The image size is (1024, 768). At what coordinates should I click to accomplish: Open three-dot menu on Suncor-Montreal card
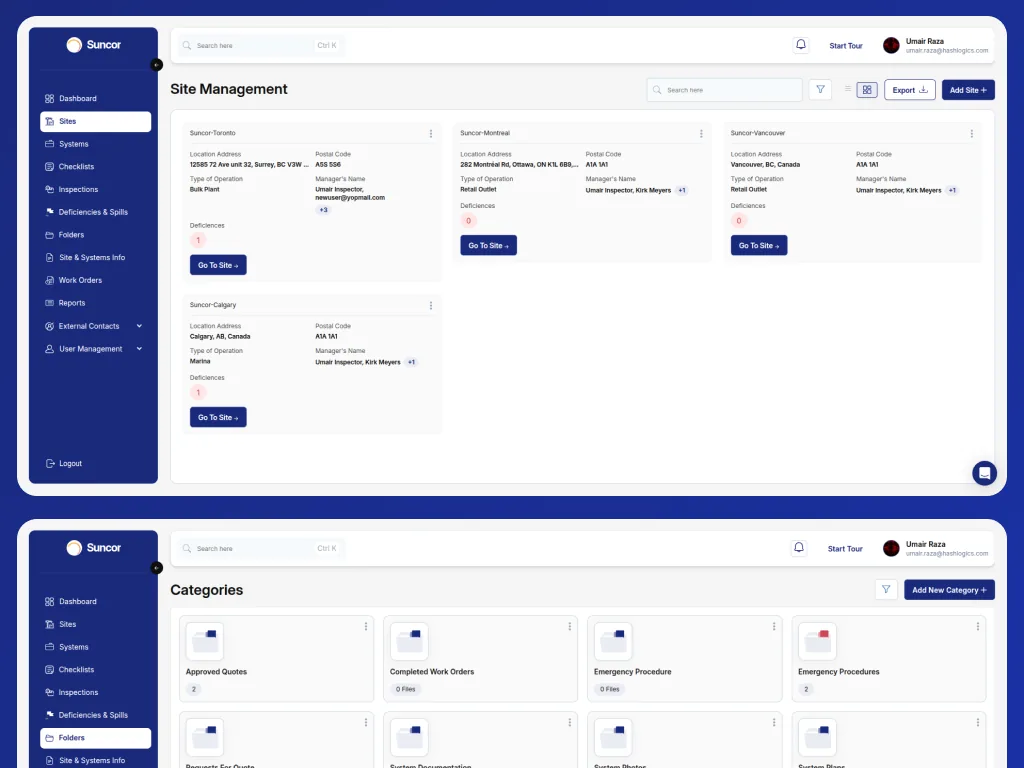click(x=701, y=133)
